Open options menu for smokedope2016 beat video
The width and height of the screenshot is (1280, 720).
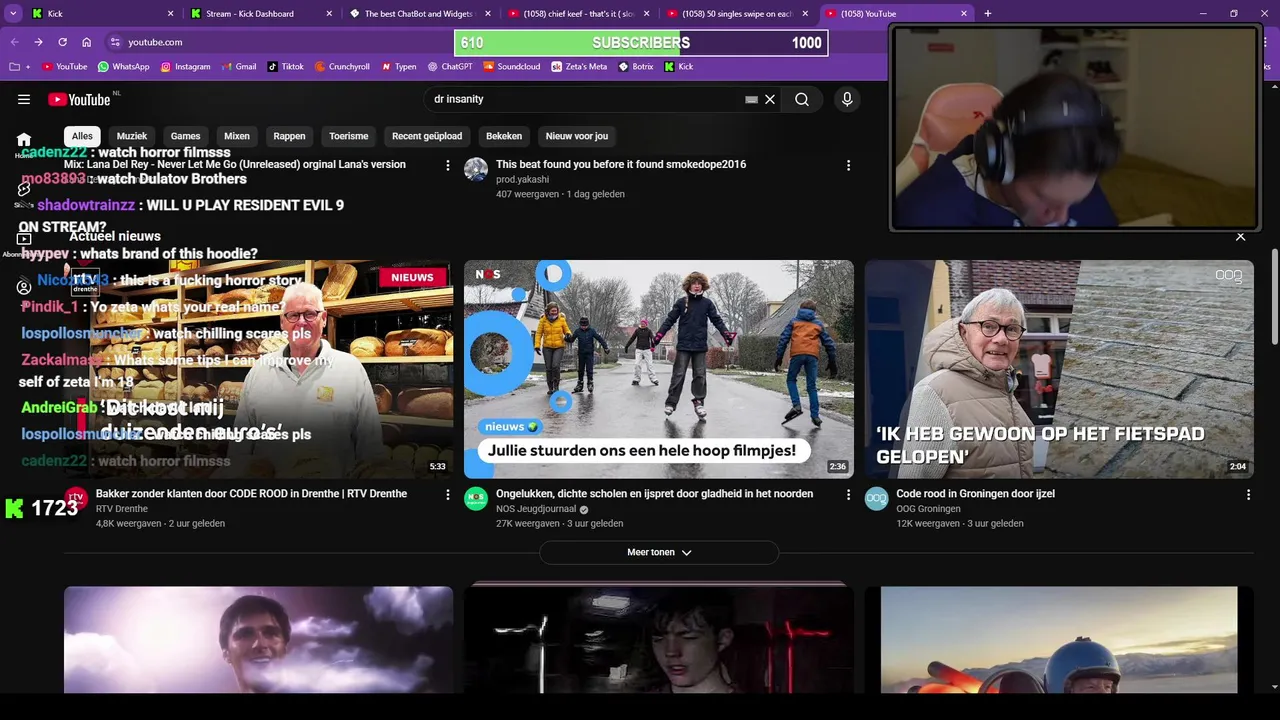click(848, 165)
